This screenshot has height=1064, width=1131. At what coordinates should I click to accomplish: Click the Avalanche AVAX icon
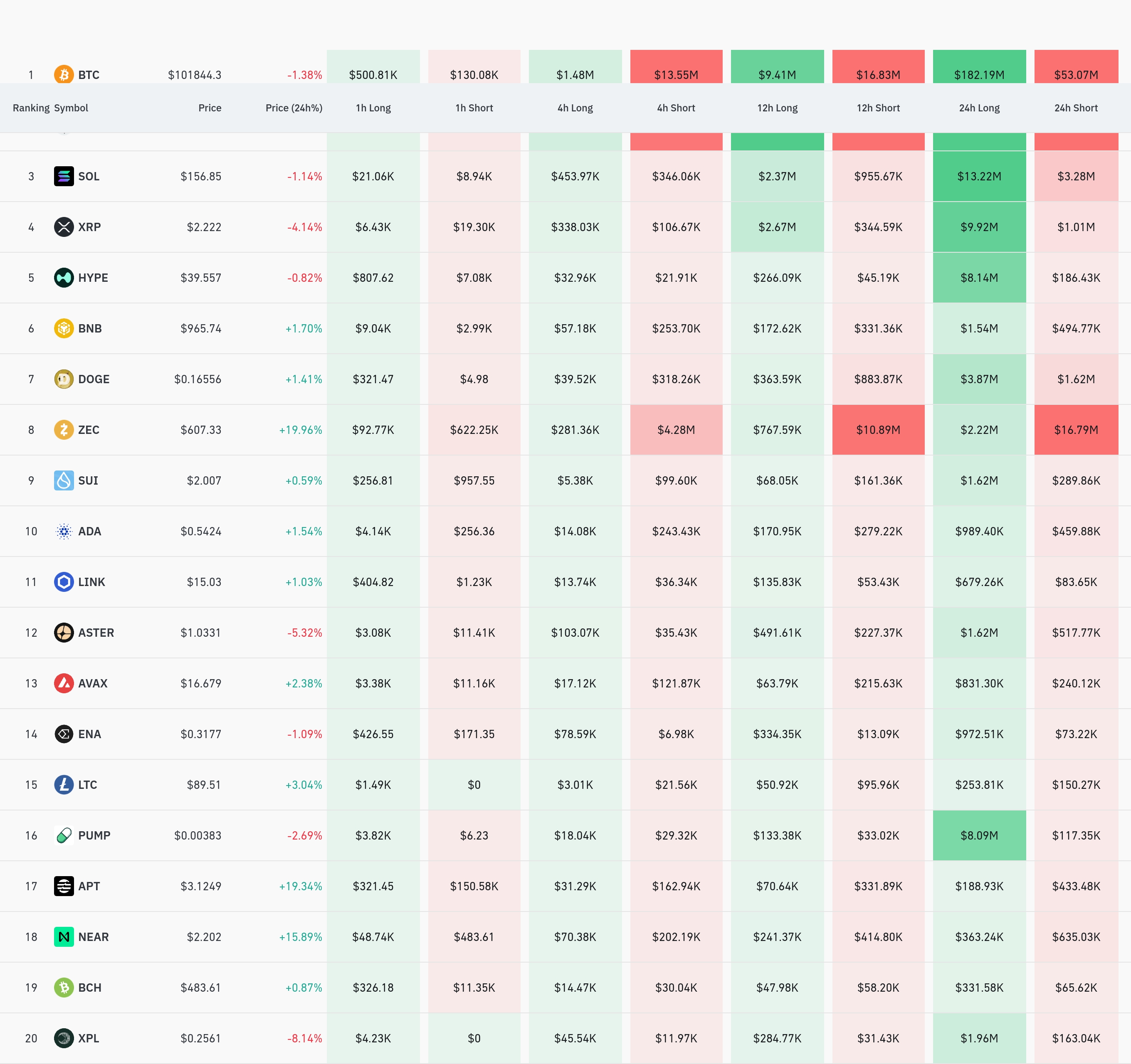(64, 684)
